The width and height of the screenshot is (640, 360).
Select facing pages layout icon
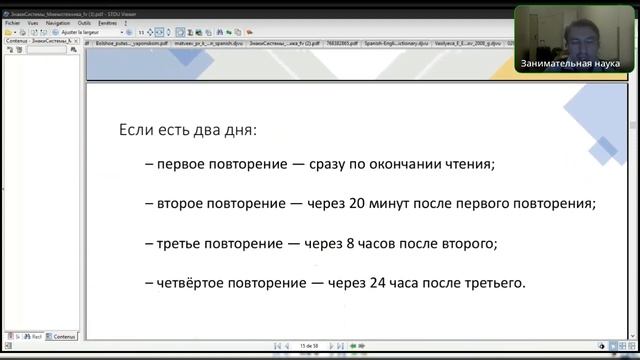tap(622, 346)
